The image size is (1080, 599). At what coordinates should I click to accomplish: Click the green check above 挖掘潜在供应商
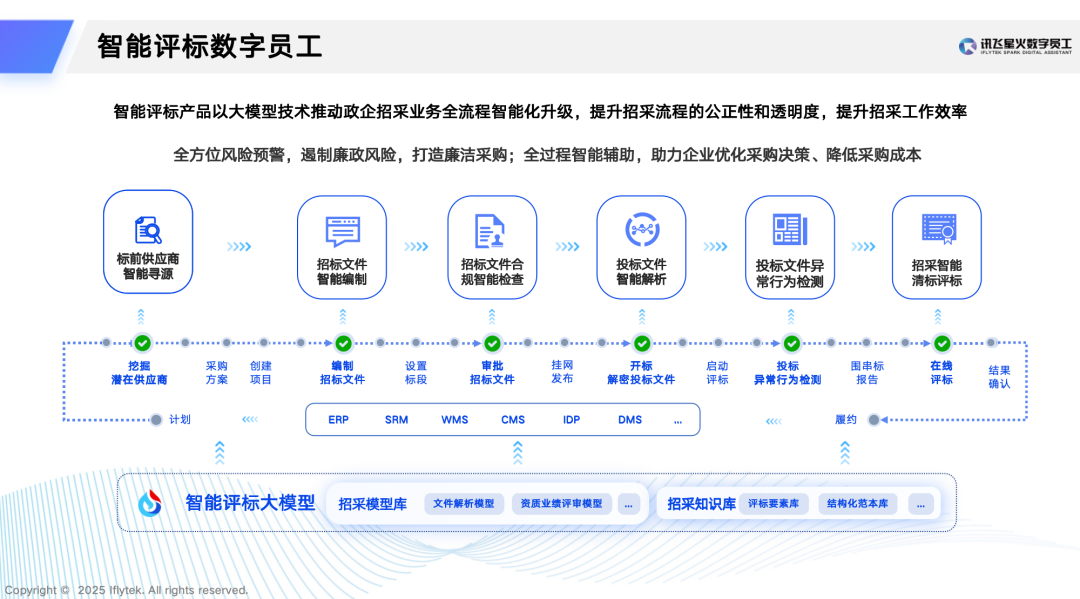click(143, 342)
